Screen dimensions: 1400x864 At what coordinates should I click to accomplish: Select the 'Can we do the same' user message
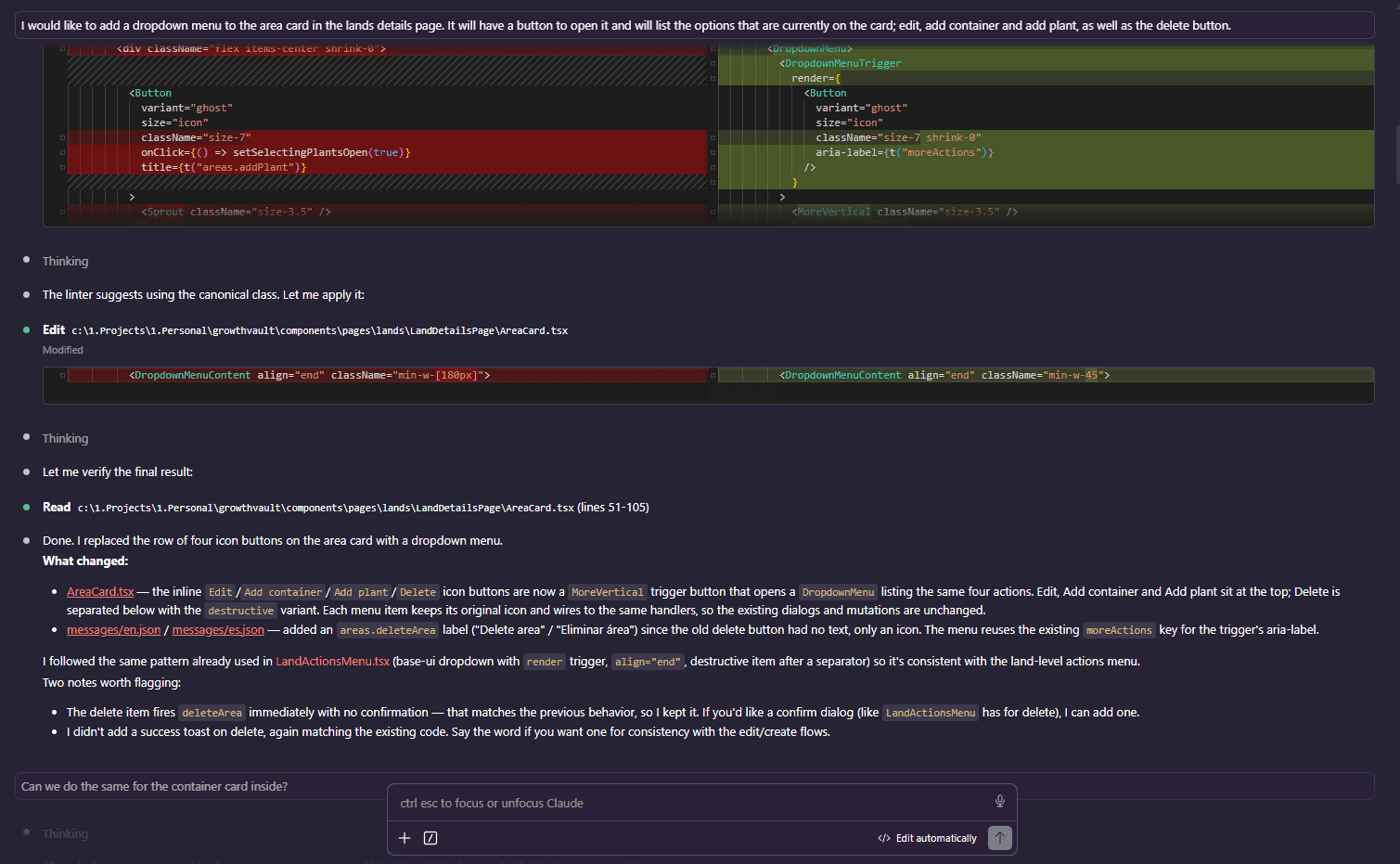(694, 786)
